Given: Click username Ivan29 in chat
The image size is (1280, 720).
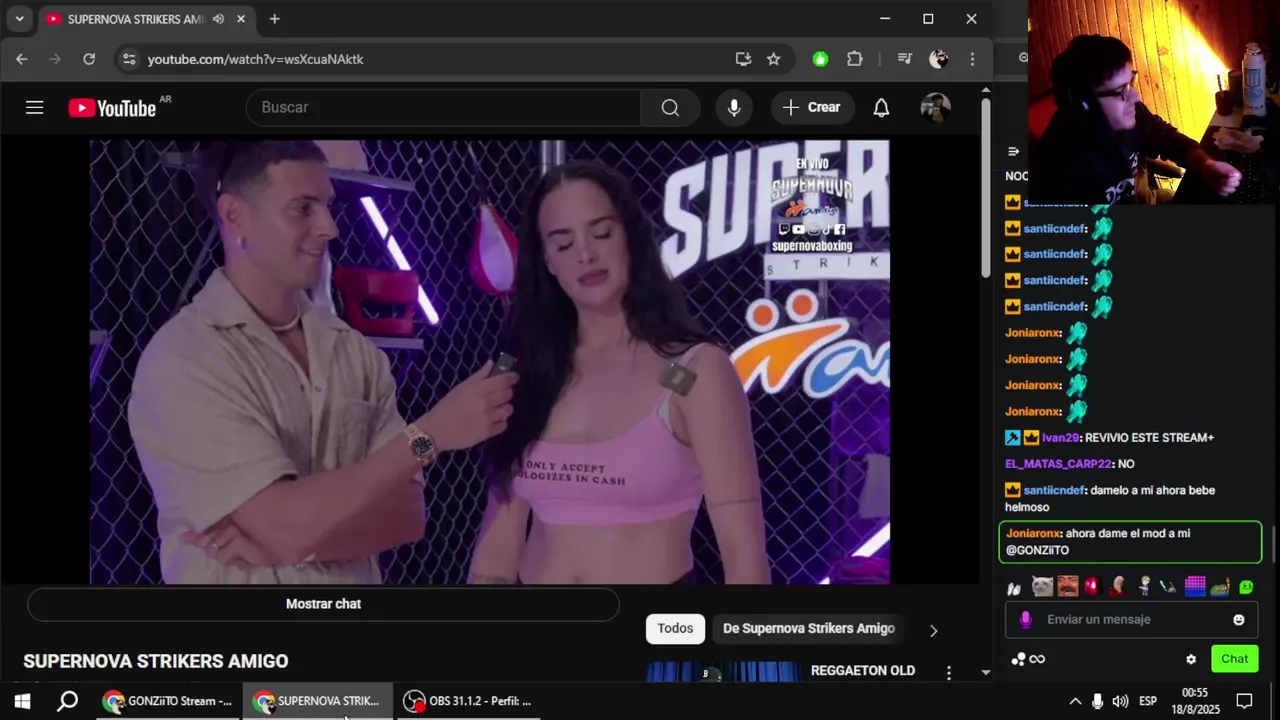Looking at the screenshot, I should tap(1060, 437).
